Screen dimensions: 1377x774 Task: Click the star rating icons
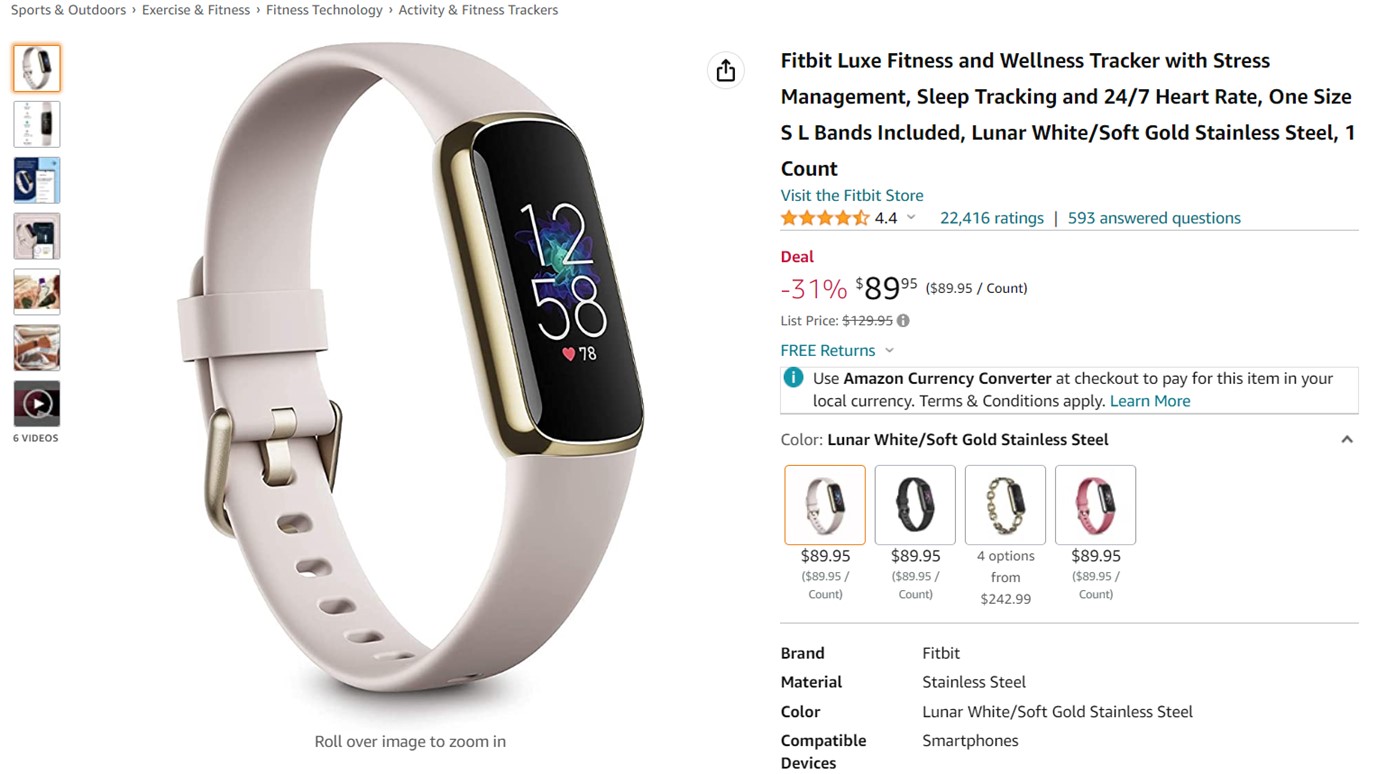tap(825, 218)
